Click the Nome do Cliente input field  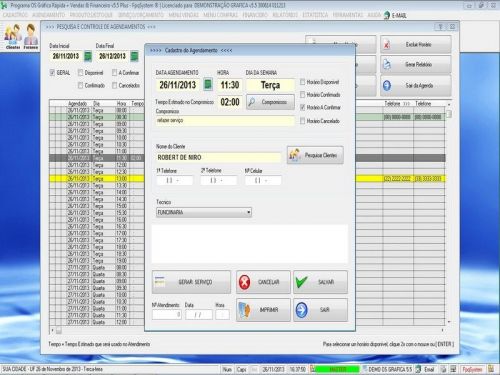219,157
